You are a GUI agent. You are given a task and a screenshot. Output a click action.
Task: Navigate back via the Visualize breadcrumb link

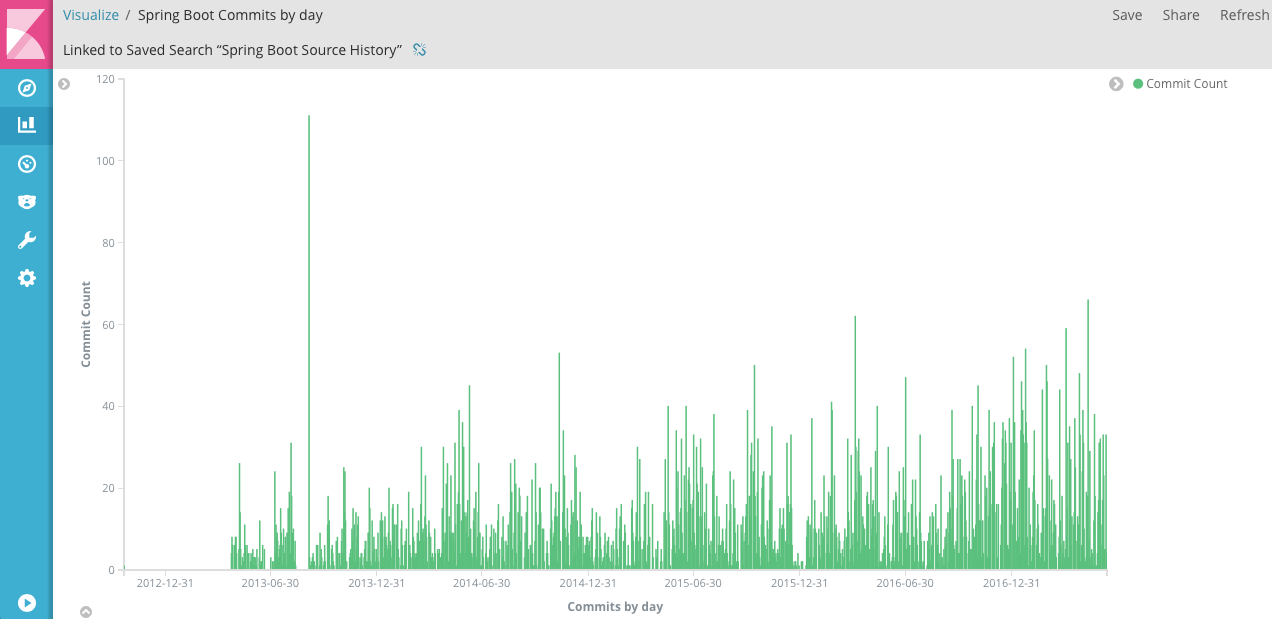(x=91, y=15)
